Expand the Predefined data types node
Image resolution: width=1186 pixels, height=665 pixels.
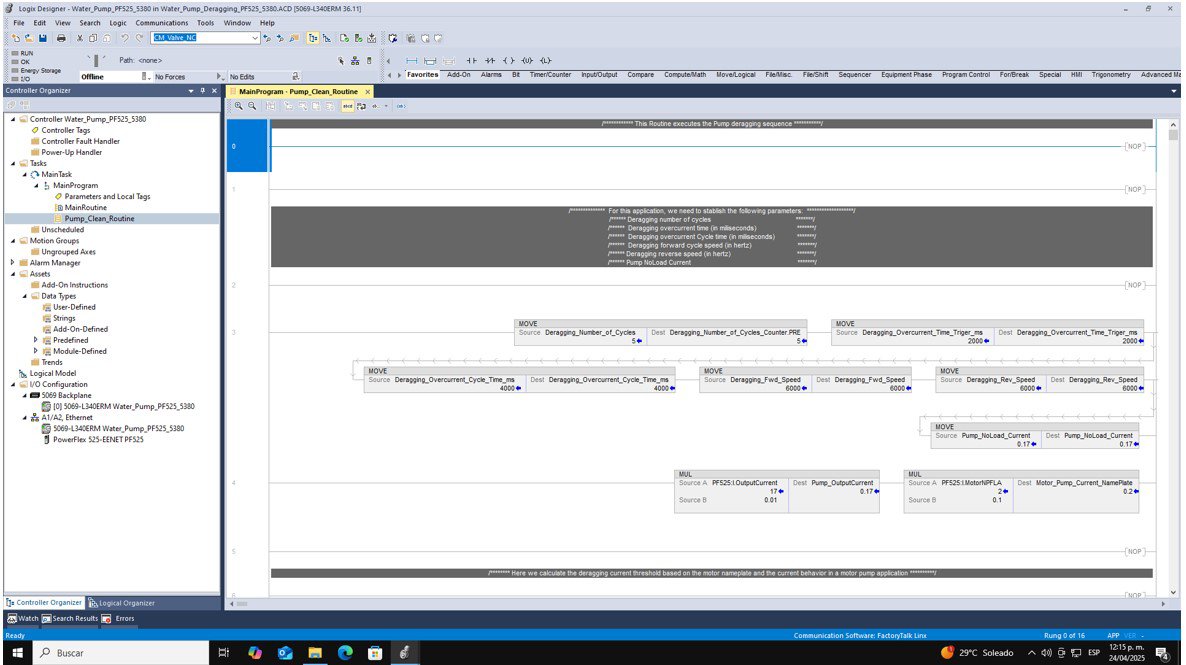36,340
